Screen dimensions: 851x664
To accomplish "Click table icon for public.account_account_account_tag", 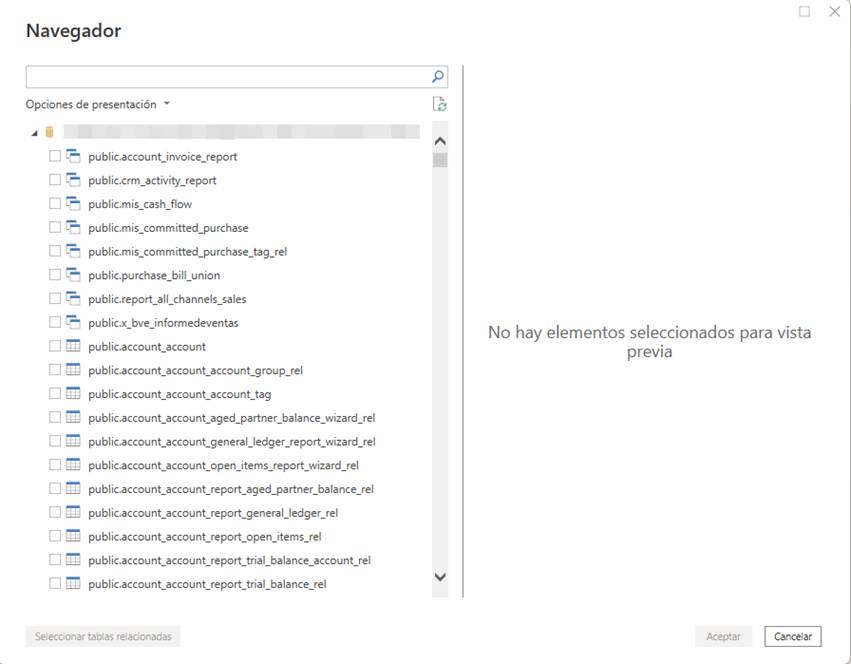I will click(73, 393).
